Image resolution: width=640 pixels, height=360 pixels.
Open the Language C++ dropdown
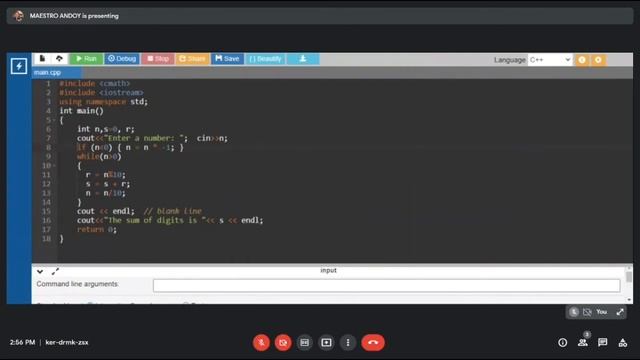pos(550,60)
